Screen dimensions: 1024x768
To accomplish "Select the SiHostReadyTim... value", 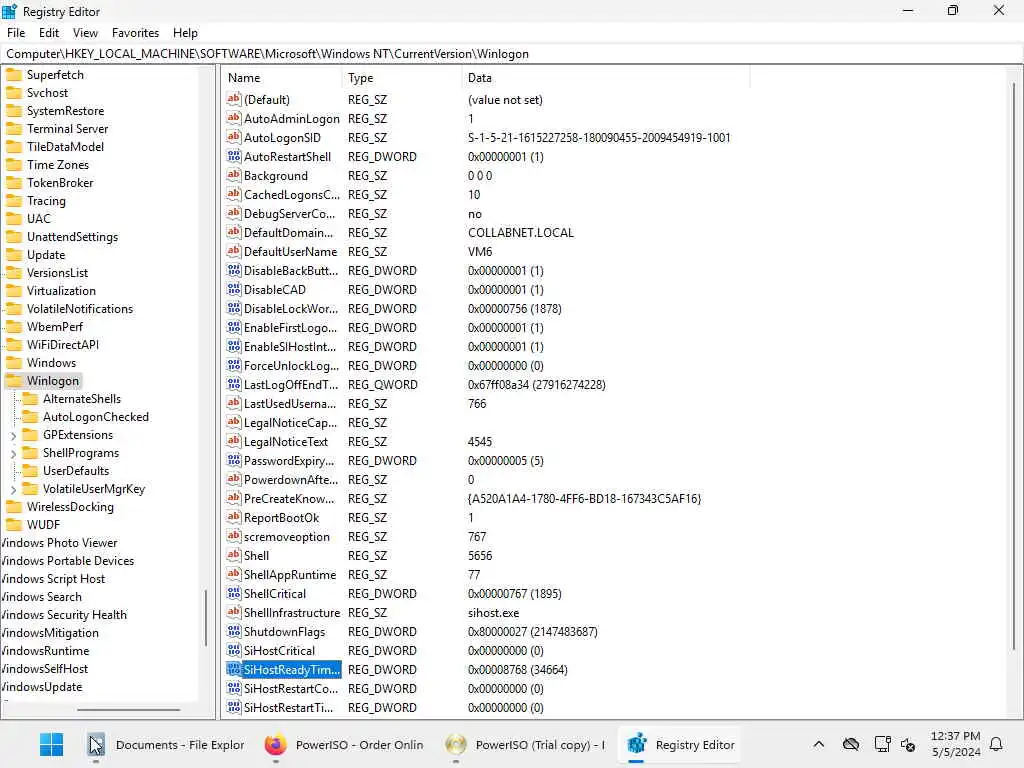I will tap(292, 669).
